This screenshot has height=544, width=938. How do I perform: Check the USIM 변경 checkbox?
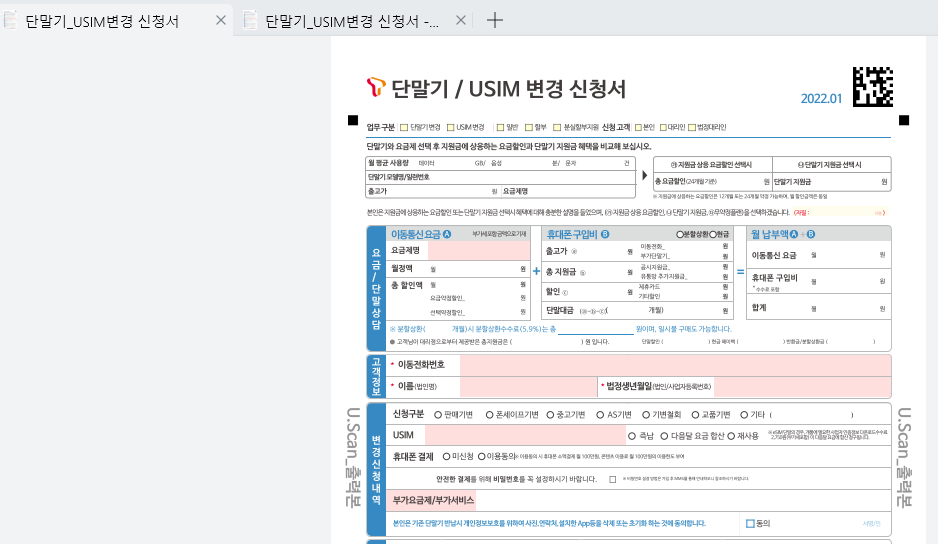pyautogui.click(x=450, y=127)
